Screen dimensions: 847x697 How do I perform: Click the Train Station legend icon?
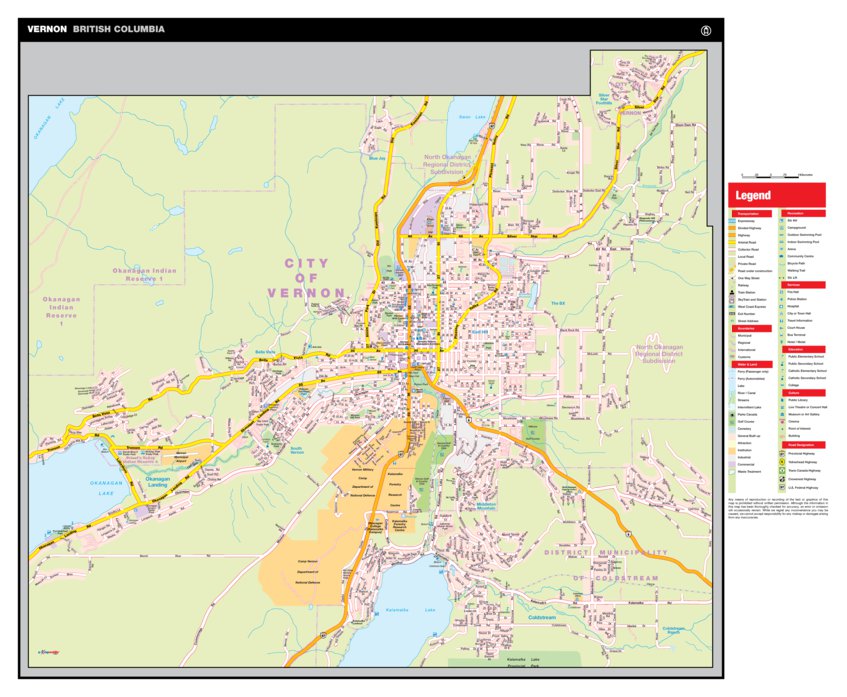(x=732, y=292)
